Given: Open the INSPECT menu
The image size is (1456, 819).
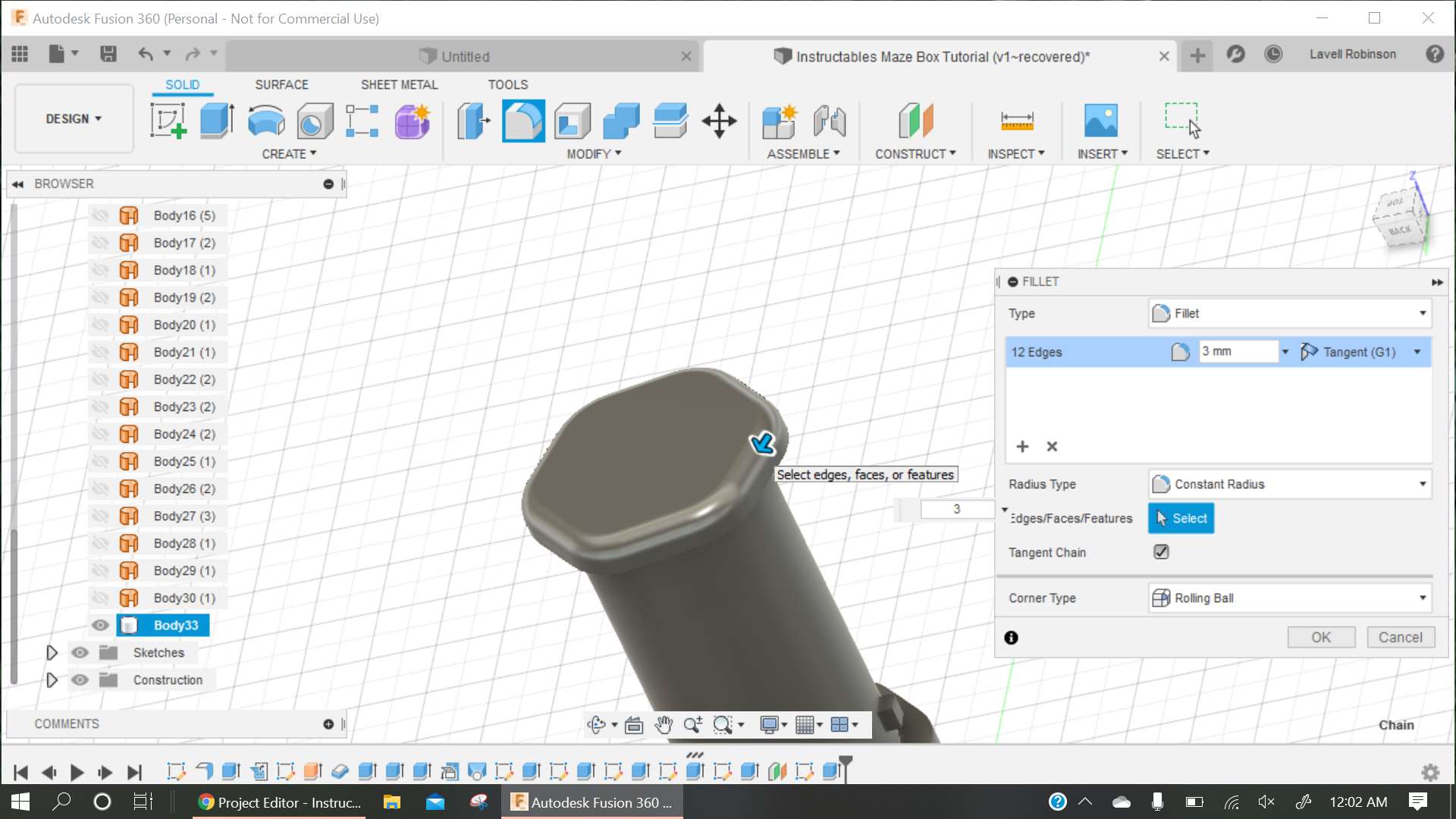Looking at the screenshot, I should click(x=1016, y=154).
